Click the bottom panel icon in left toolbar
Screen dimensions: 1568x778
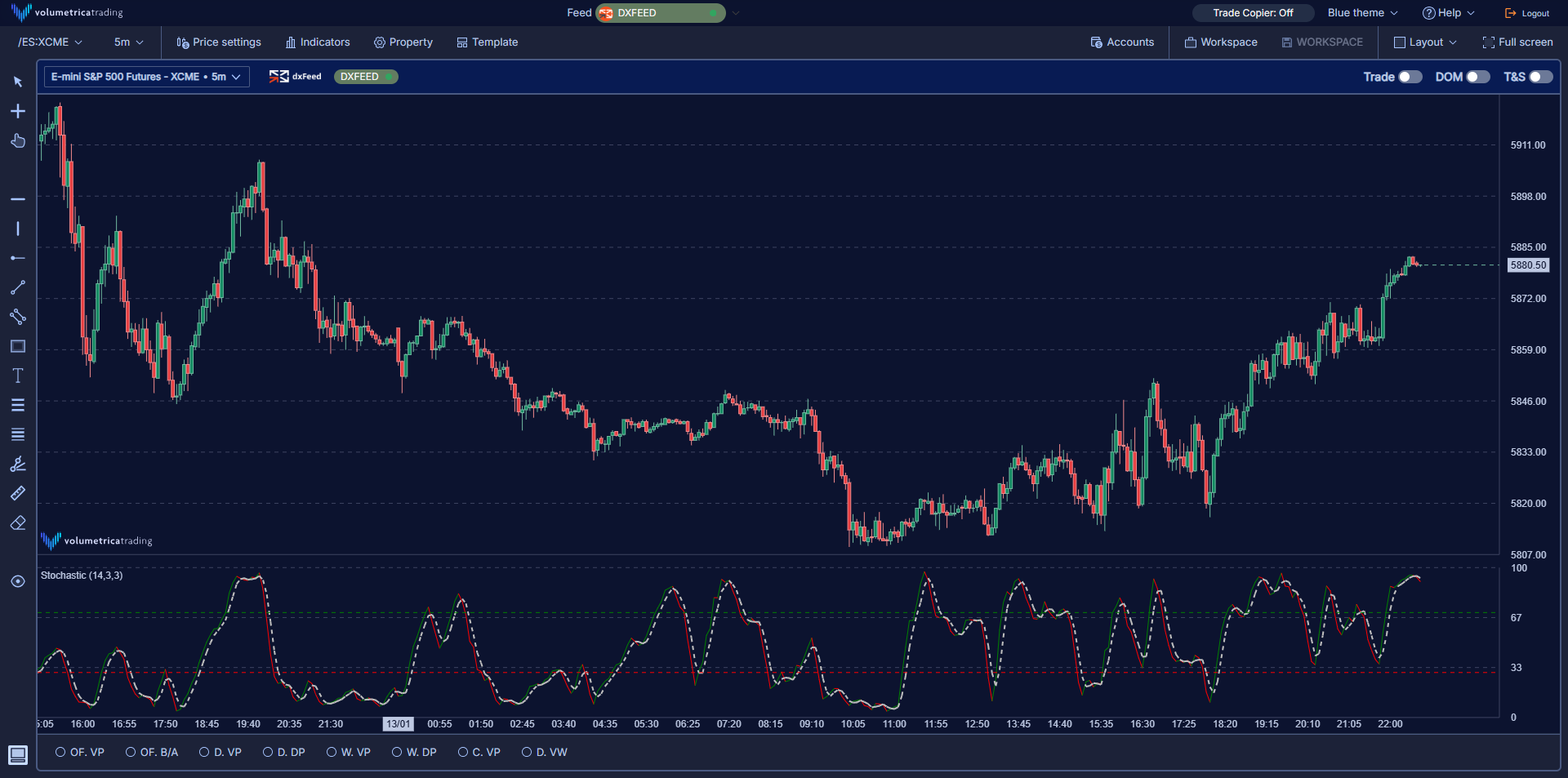tap(18, 754)
